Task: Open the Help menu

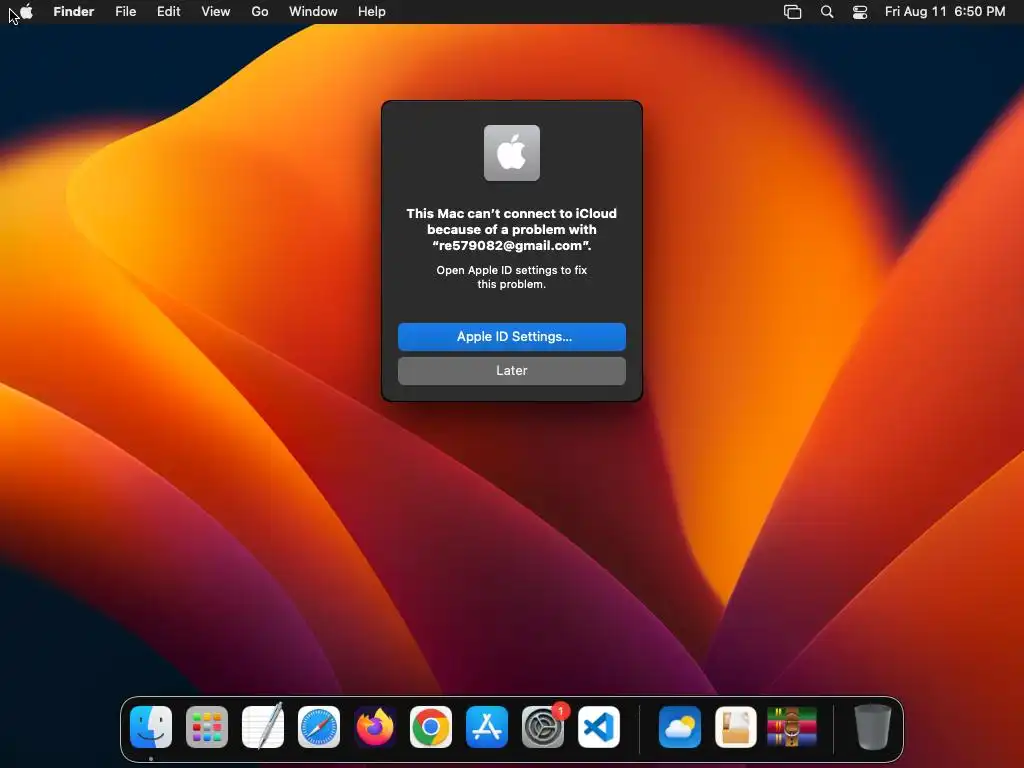Action: point(372,12)
